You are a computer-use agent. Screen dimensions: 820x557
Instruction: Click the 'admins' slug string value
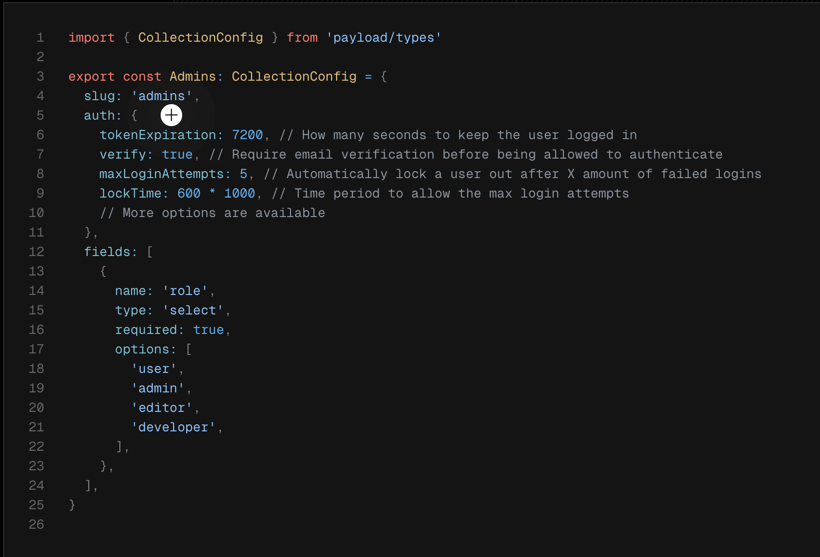pos(162,96)
